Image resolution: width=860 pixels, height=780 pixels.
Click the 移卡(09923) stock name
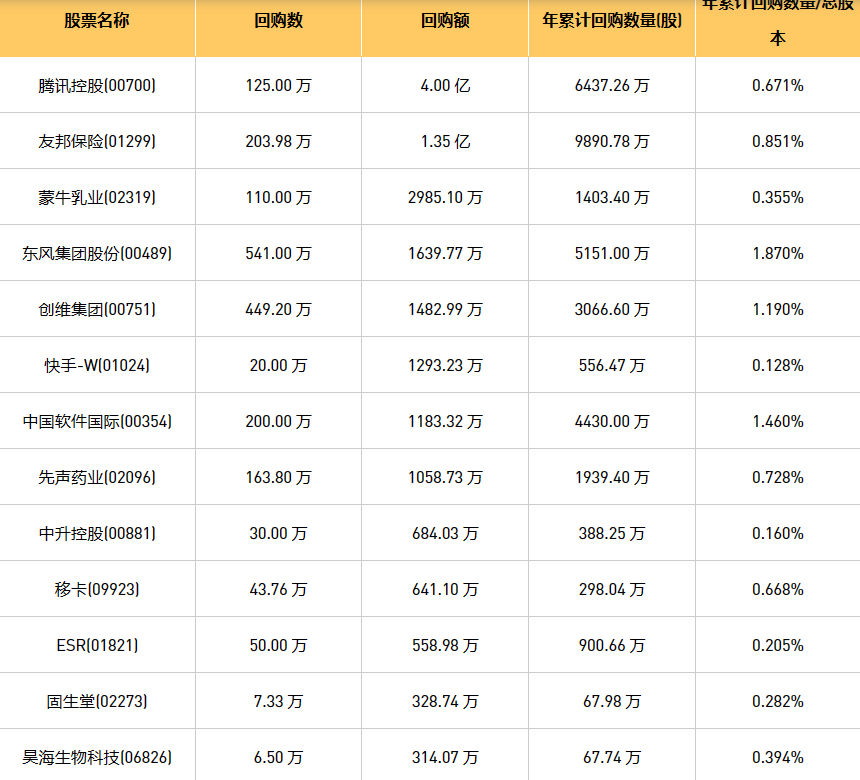[97, 590]
